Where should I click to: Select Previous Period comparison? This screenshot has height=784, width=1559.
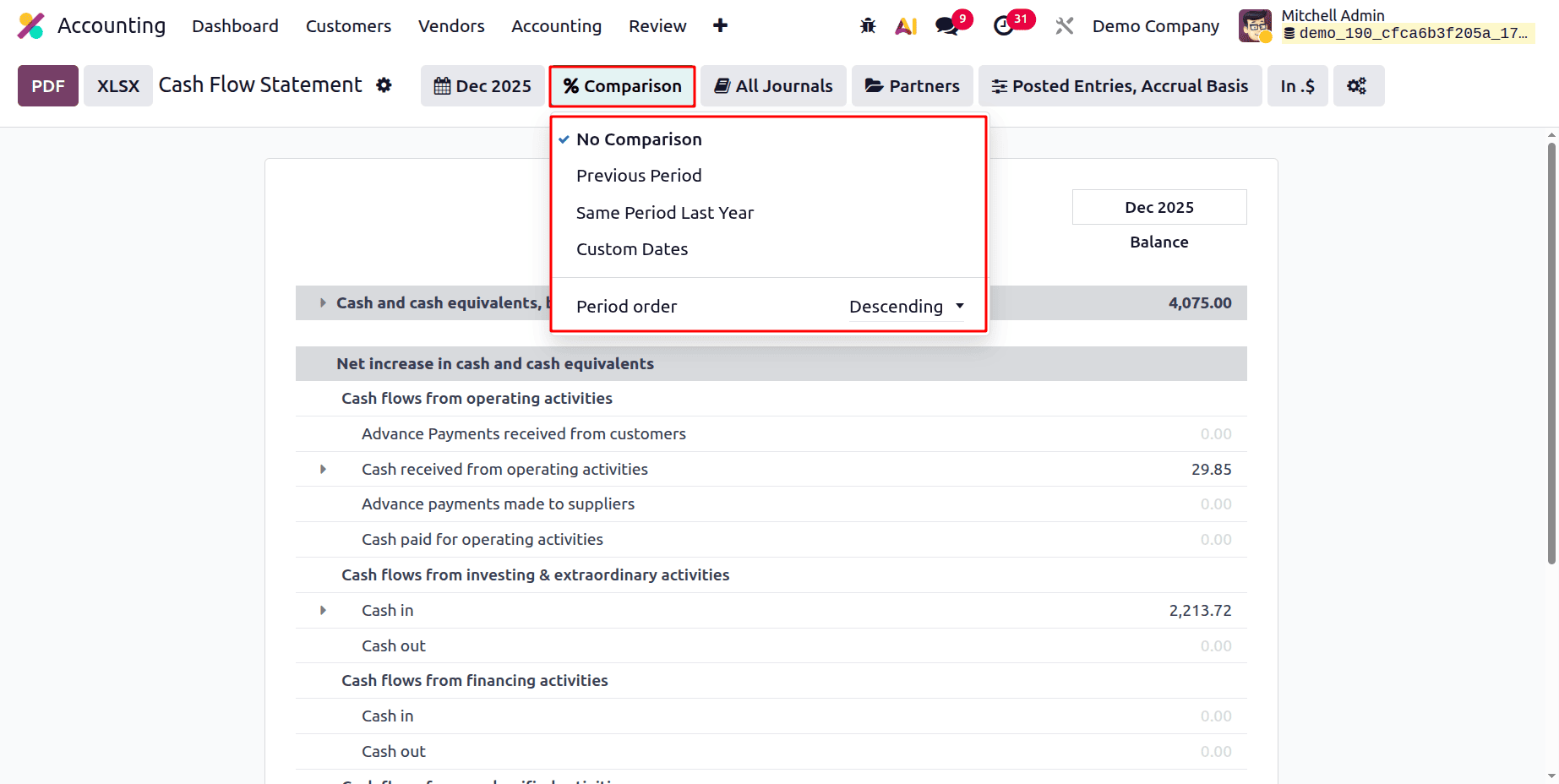click(639, 175)
